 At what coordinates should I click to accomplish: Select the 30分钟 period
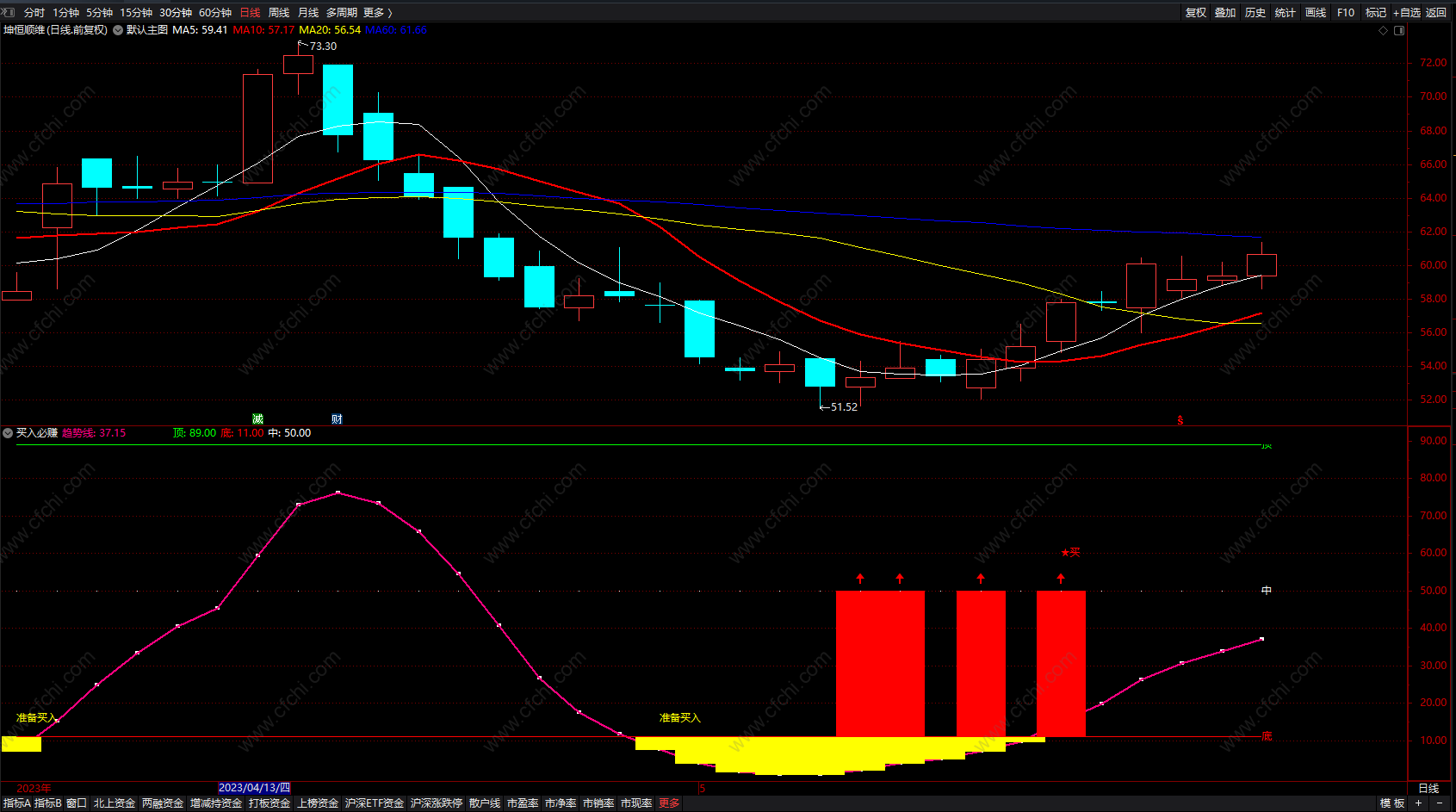coord(176,13)
